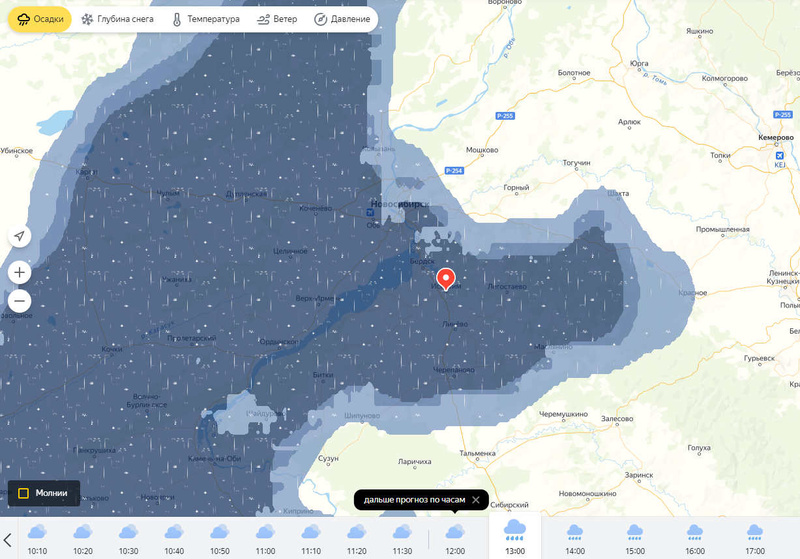This screenshot has height=559, width=800.
Task: Click the geolocation arrow icon
Action: click(x=20, y=236)
